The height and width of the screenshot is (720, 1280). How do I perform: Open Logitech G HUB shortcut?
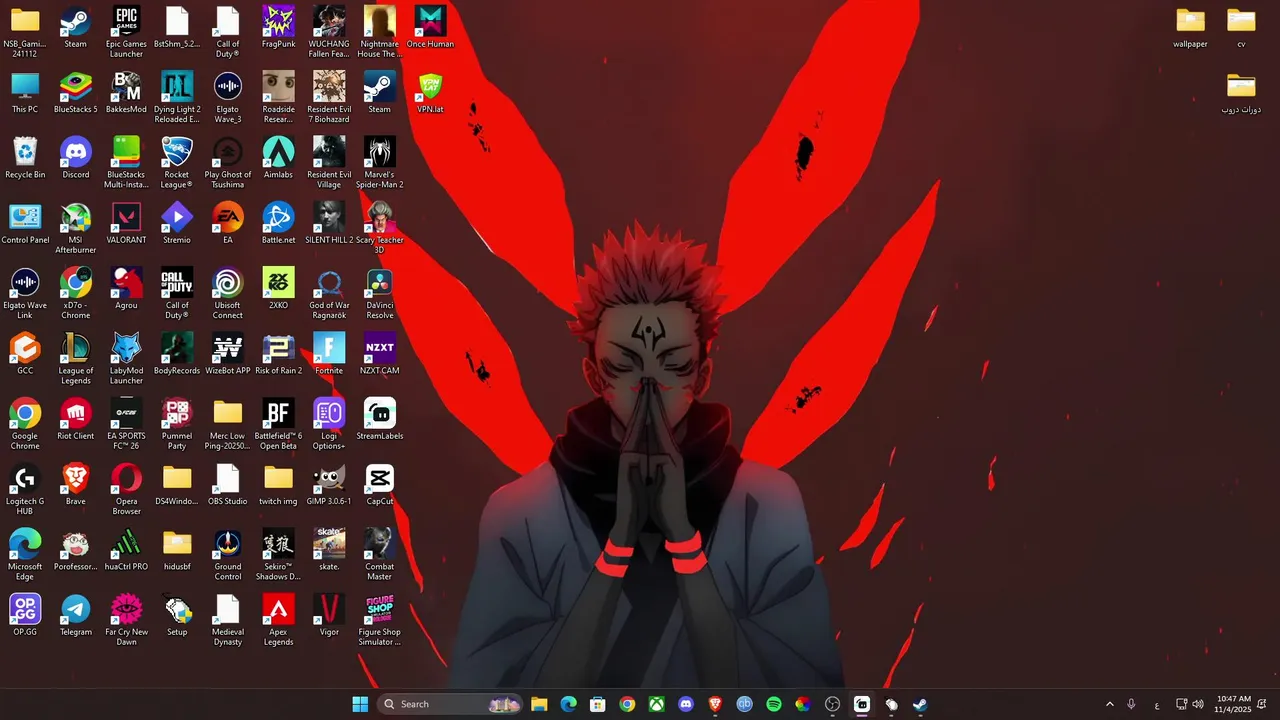[25, 489]
